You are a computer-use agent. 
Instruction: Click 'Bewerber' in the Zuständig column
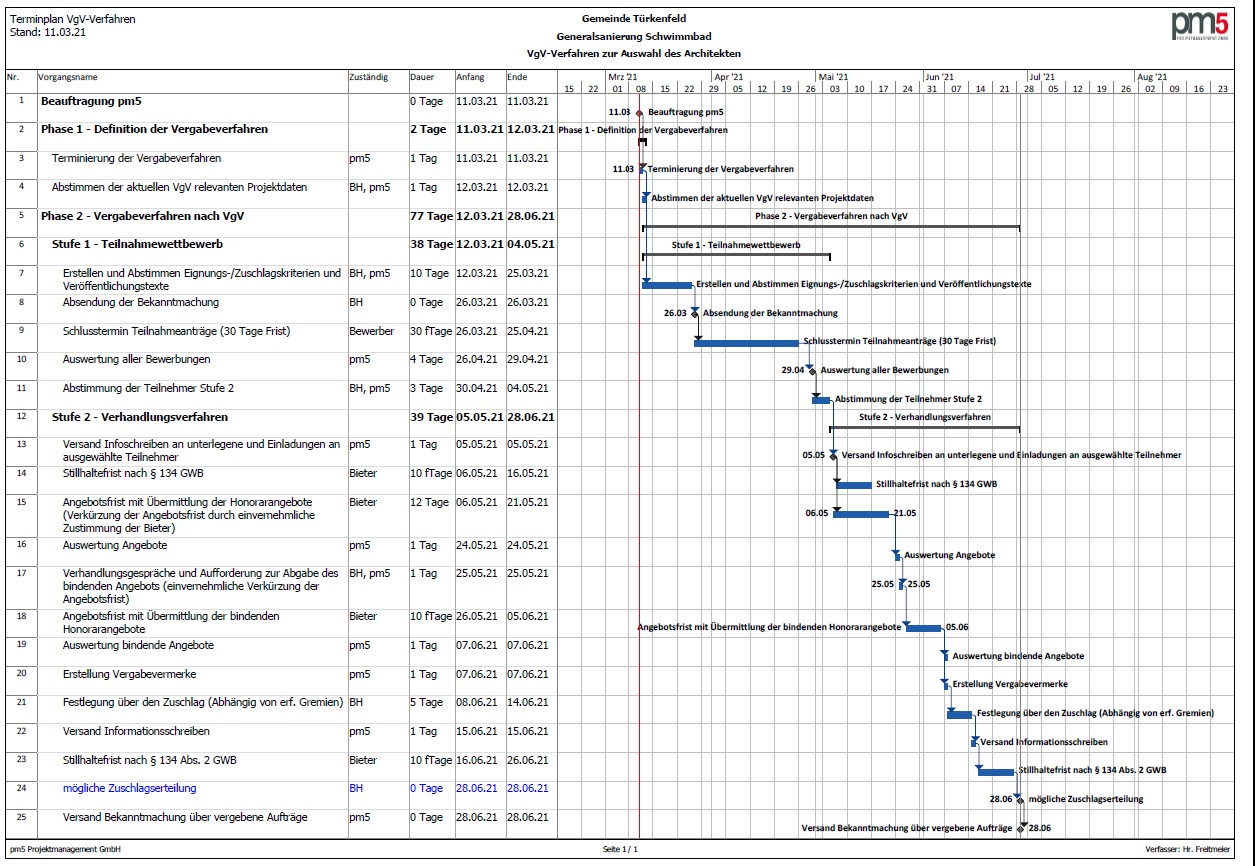pyautogui.click(x=372, y=331)
